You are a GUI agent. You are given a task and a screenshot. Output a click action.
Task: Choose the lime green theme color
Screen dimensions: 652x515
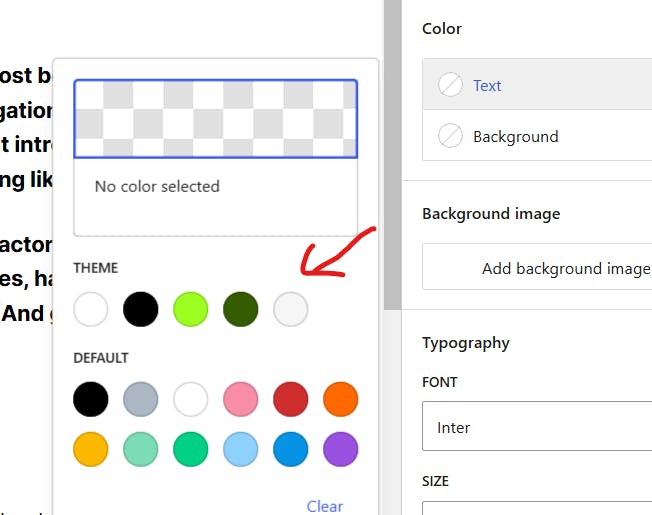coord(190,309)
